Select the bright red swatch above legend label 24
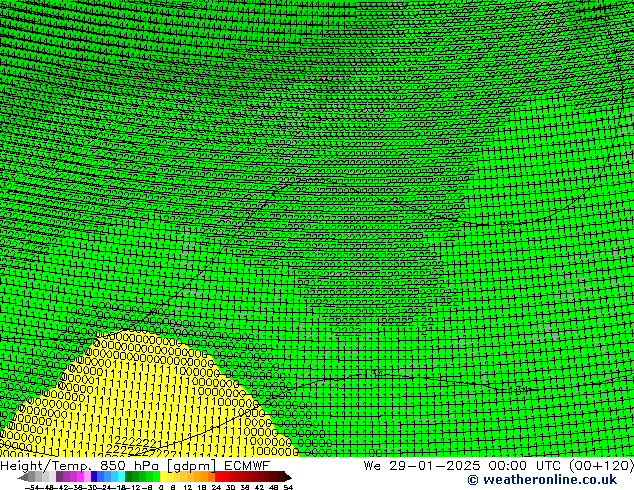The image size is (634, 490). (x=218, y=477)
